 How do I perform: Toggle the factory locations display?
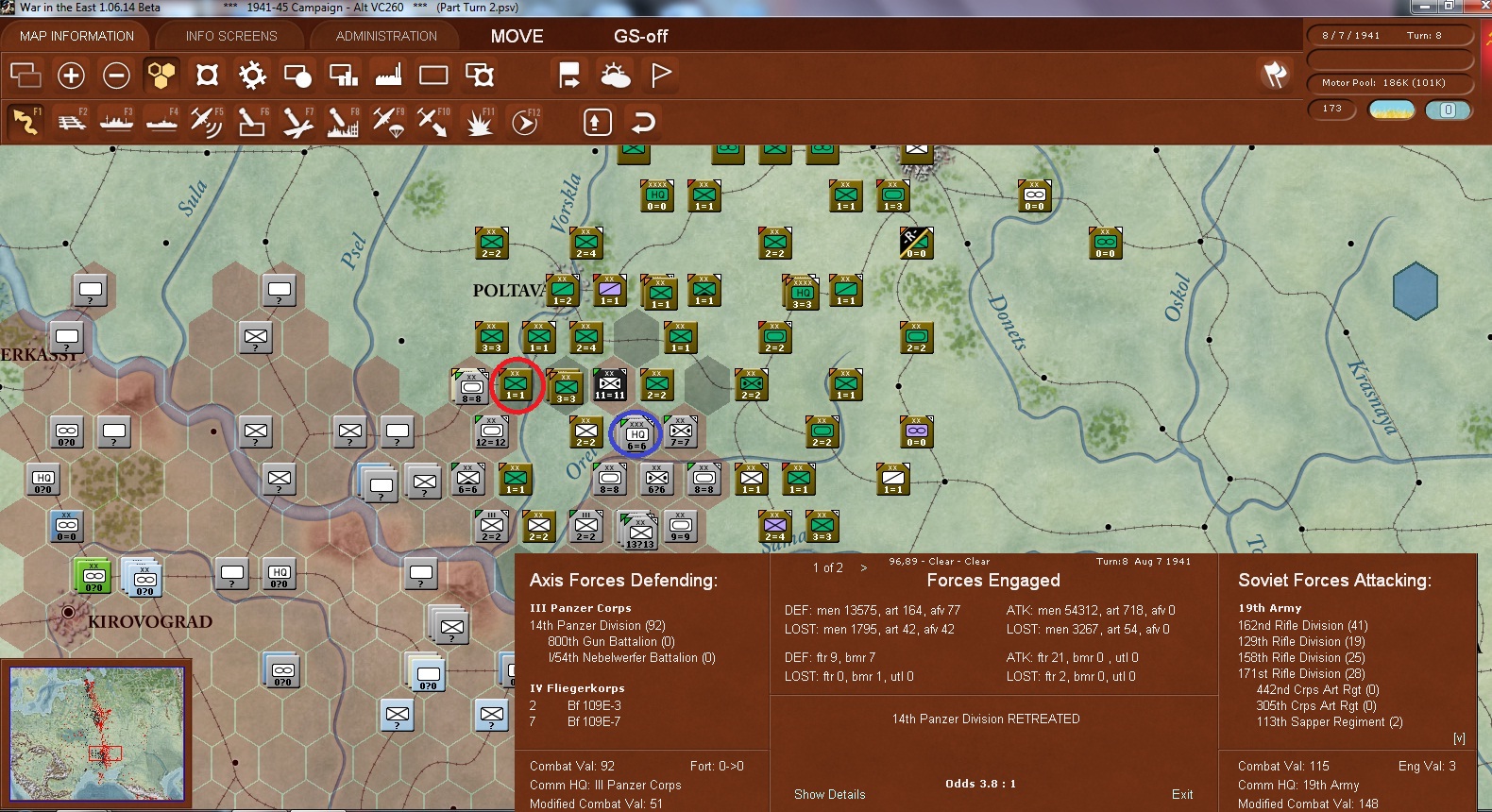388,75
